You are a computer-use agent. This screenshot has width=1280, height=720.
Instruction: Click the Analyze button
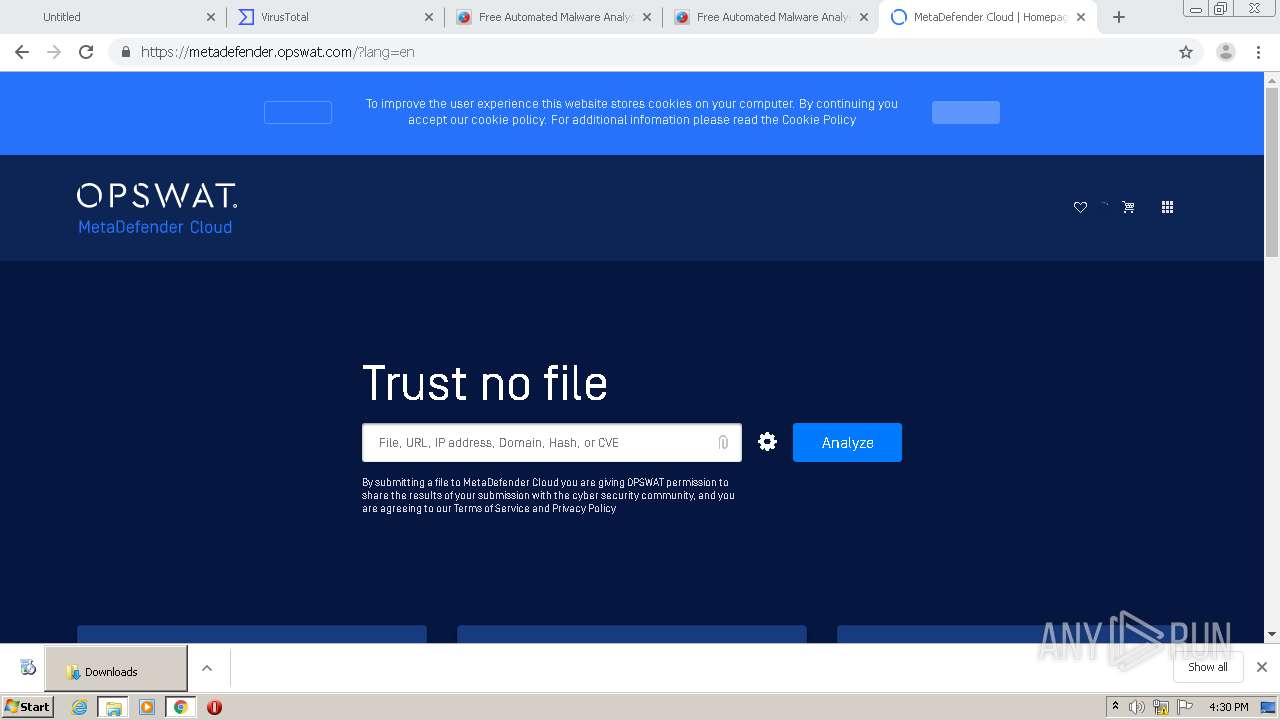coord(847,442)
